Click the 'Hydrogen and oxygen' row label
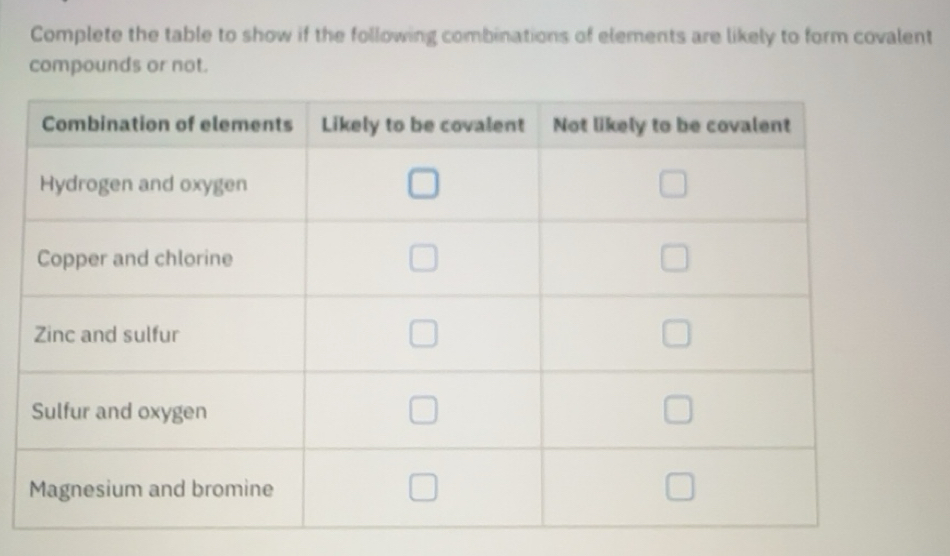The width and height of the screenshot is (950, 556). click(x=143, y=185)
